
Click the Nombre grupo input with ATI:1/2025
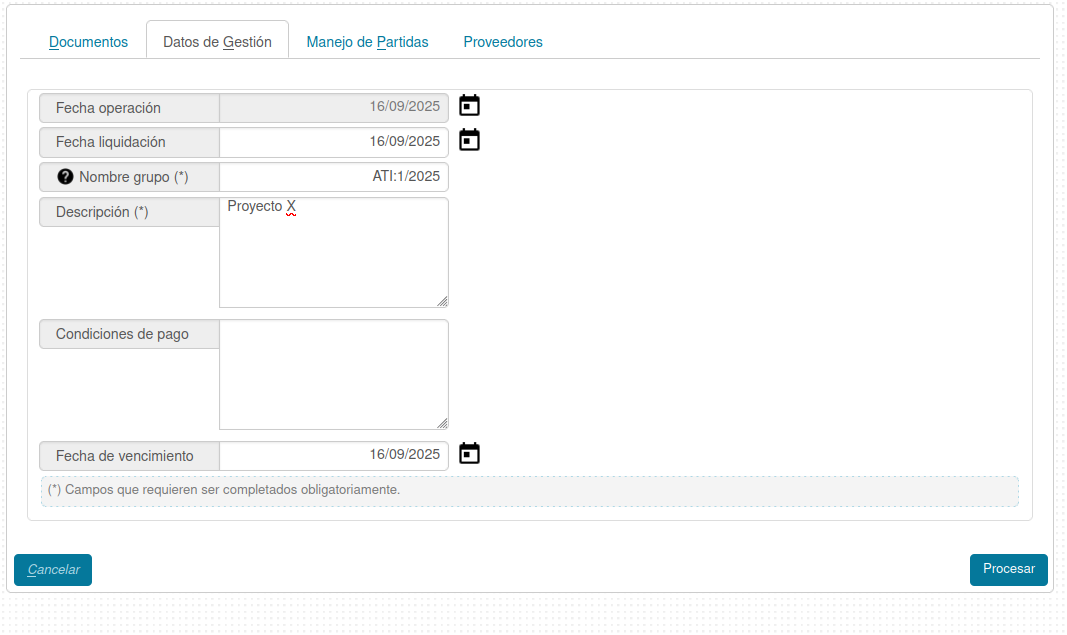coord(333,177)
